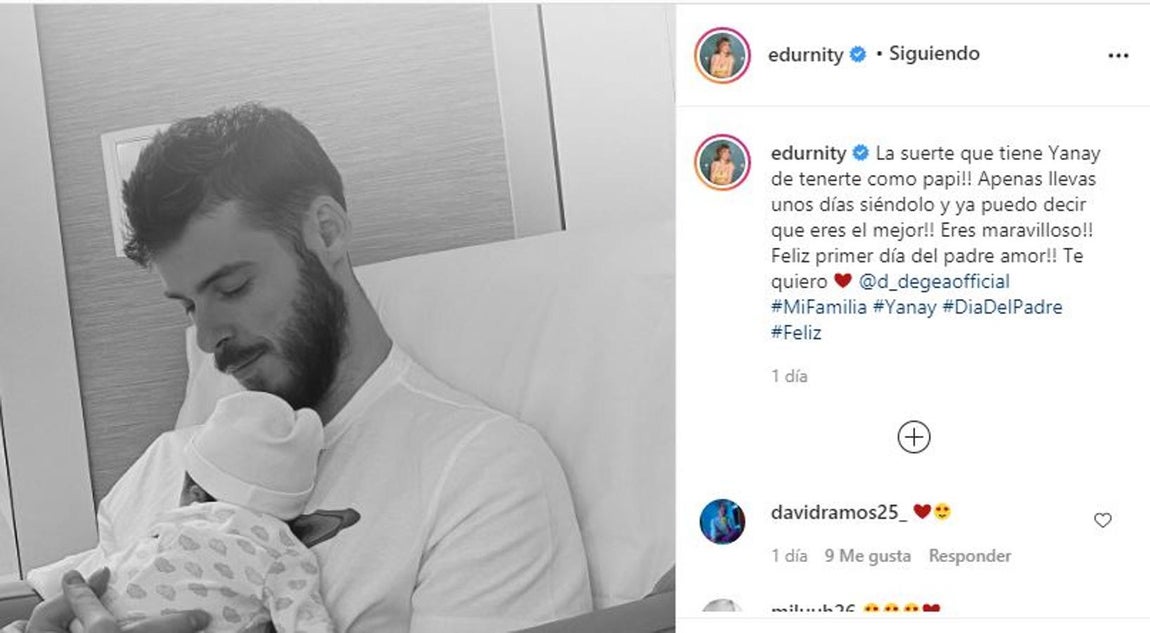The image size is (1150, 633).
Task: Open the #Feliz hashtag
Action: click(796, 332)
